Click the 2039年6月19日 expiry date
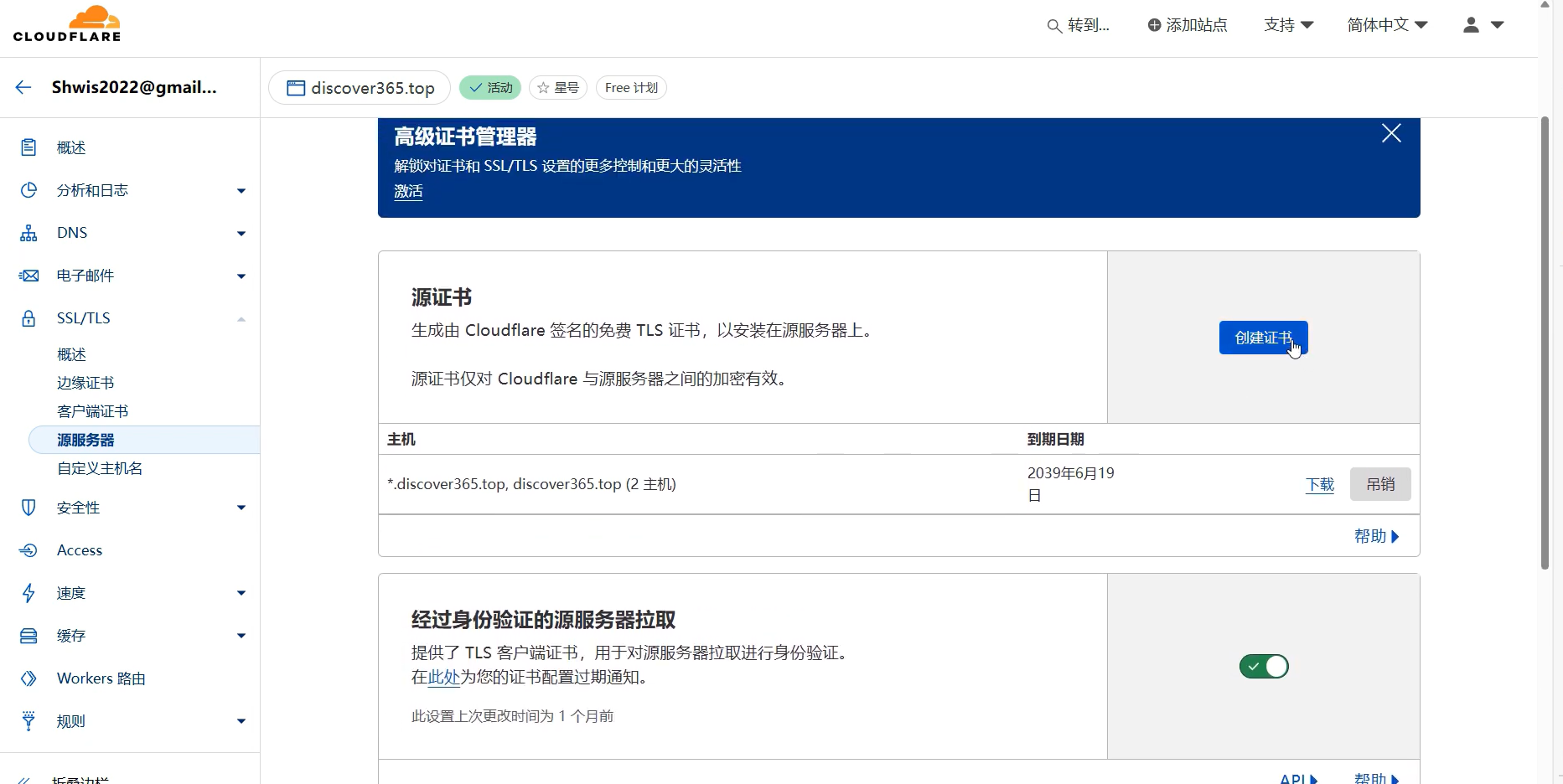 click(x=1071, y=484)
